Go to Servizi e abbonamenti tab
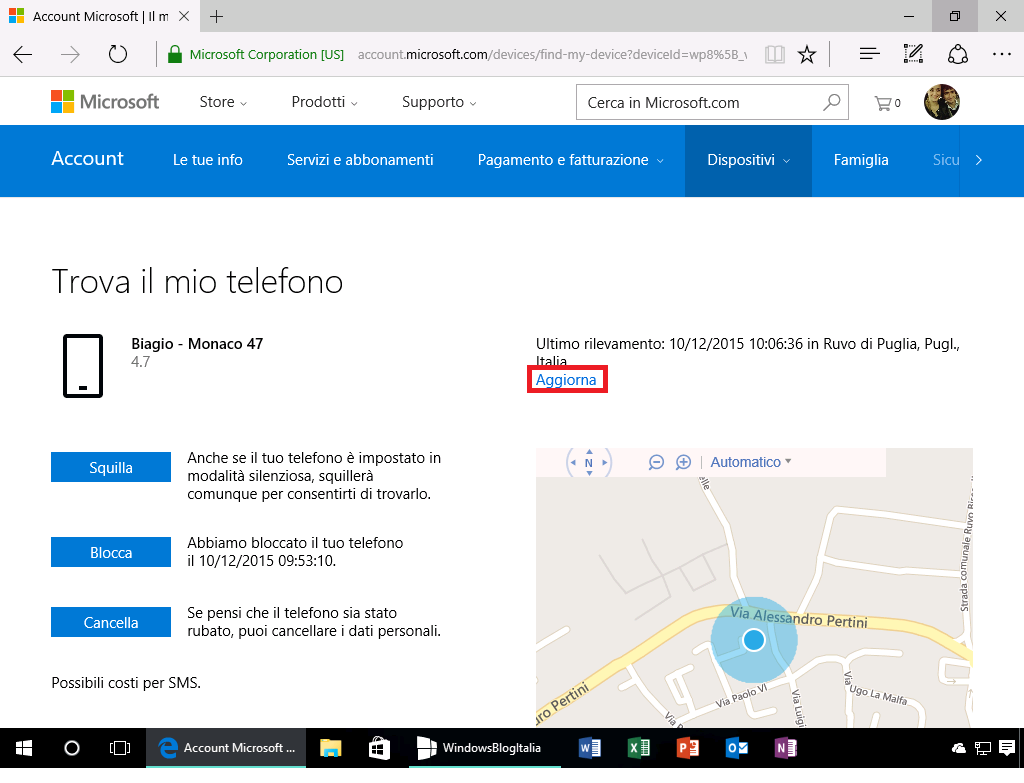The image size is (1024, 783). tap(360, 160)
